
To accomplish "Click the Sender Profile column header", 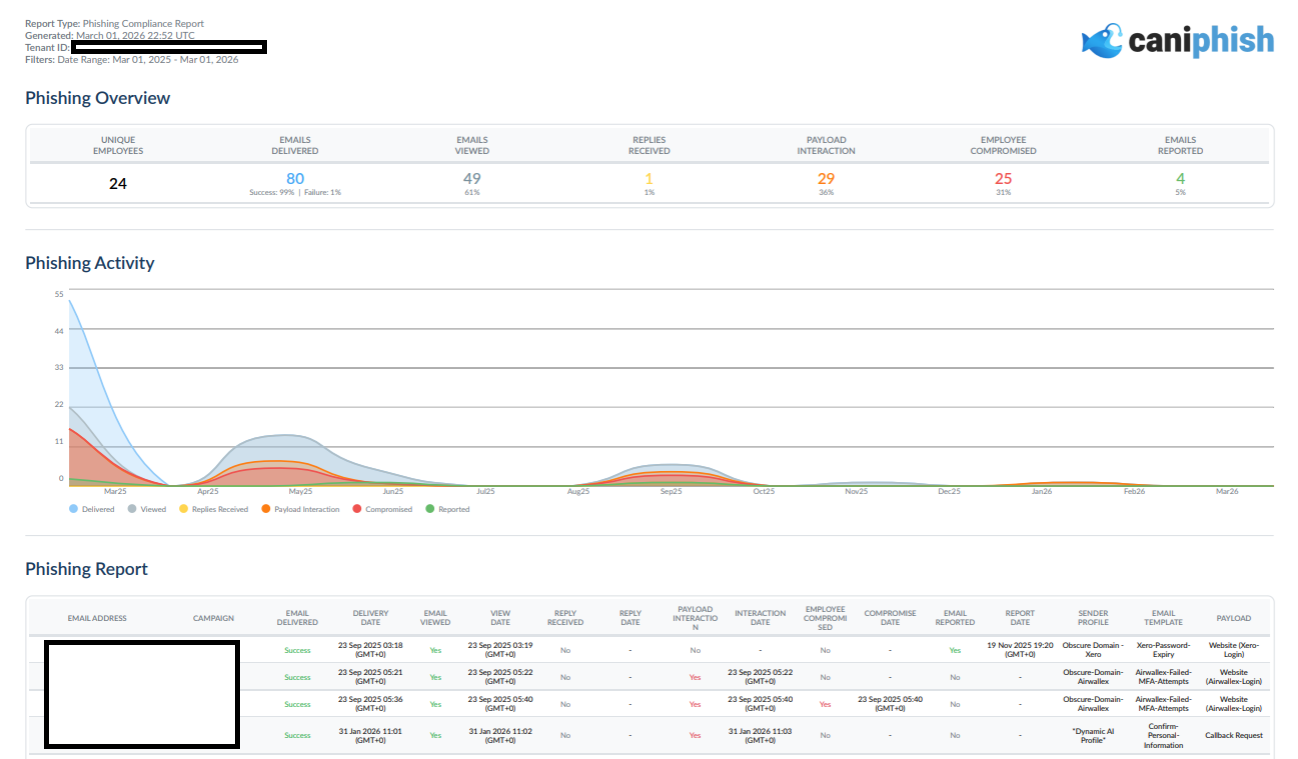I will (x=1093, y=618).
